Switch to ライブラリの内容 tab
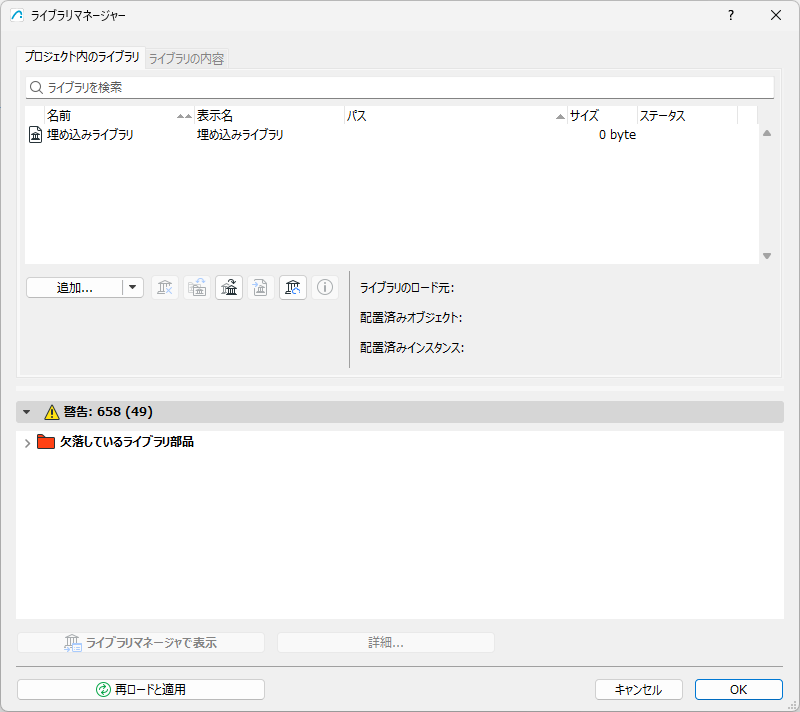The height and width of the screenshot is (712, 800). (186, 59)
